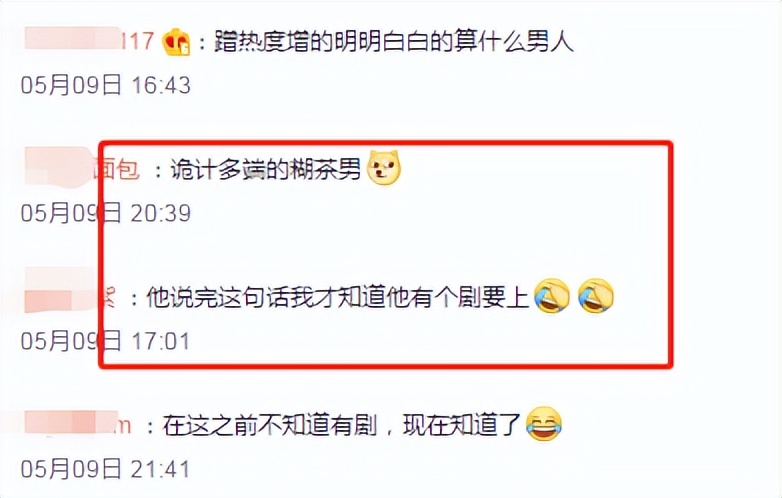Click the second crying-laugh emoji after 剧要上
The height and width of the screenshot is (498, 782).
tap(595, 296)
